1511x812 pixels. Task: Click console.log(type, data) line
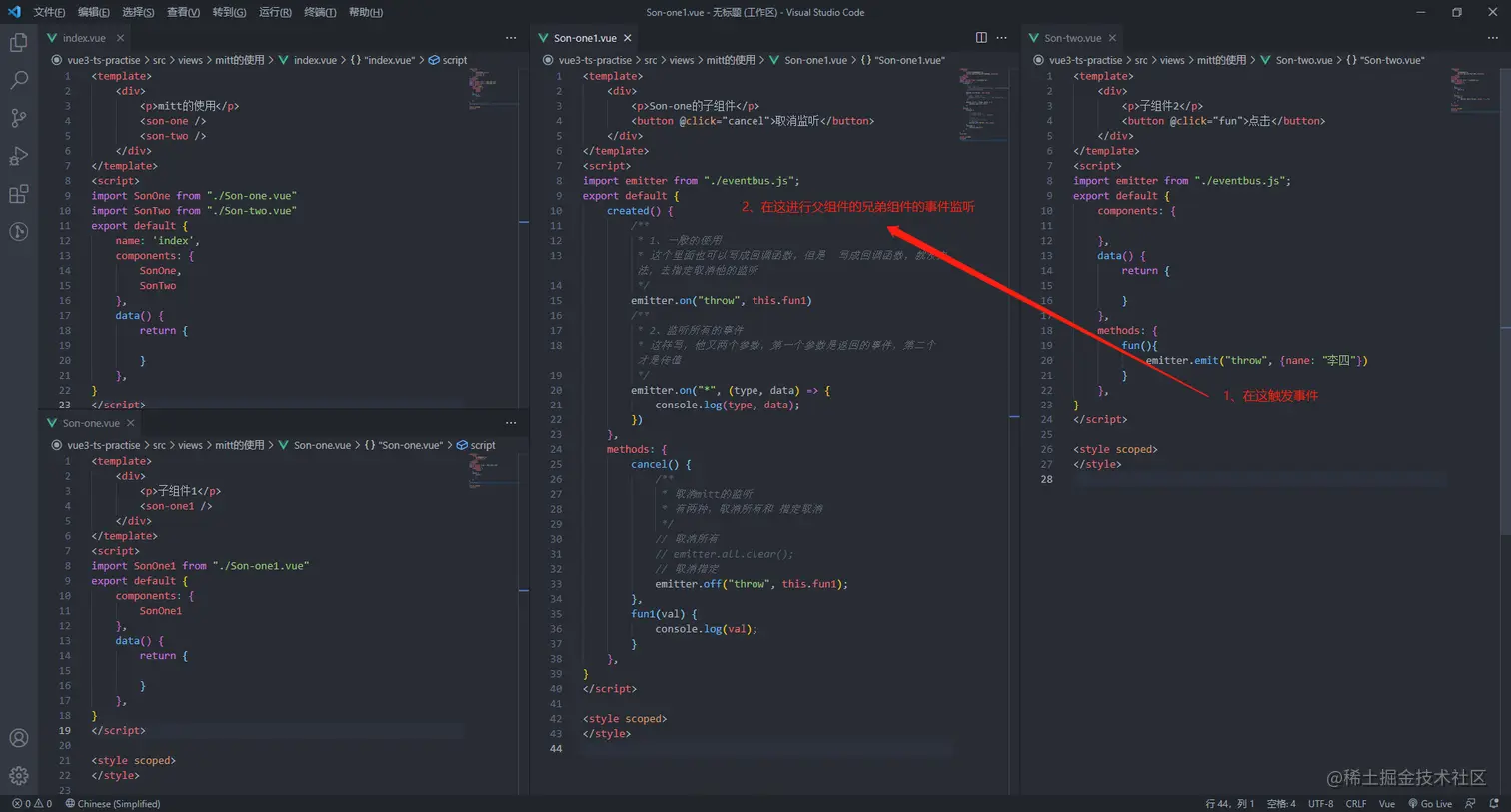pyautogui.click(x=728, y=405)
